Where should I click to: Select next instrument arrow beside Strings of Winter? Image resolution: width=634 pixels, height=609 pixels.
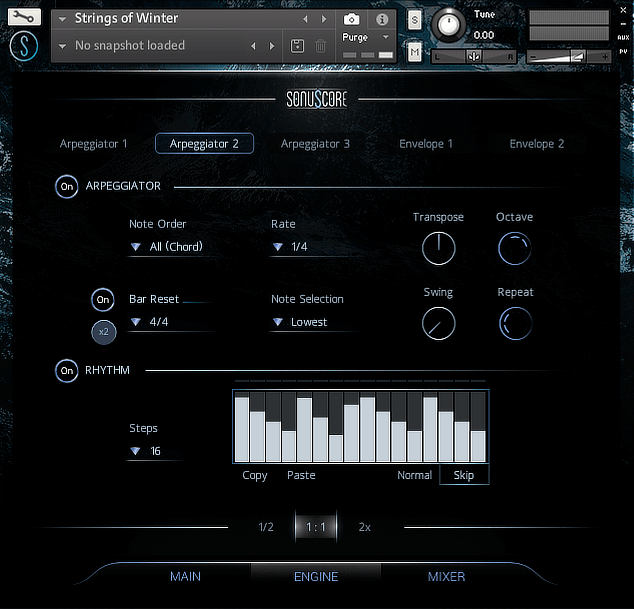click(323, 19)
